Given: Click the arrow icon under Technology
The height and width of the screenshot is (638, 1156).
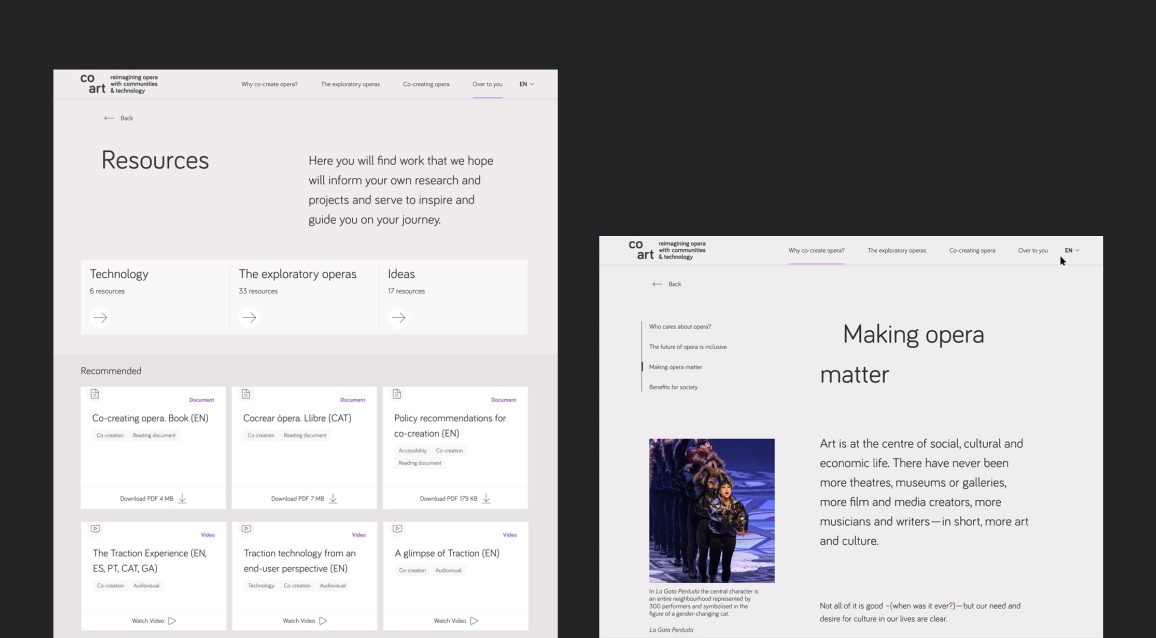Looking at the screenshot, I should coord(100,317).
